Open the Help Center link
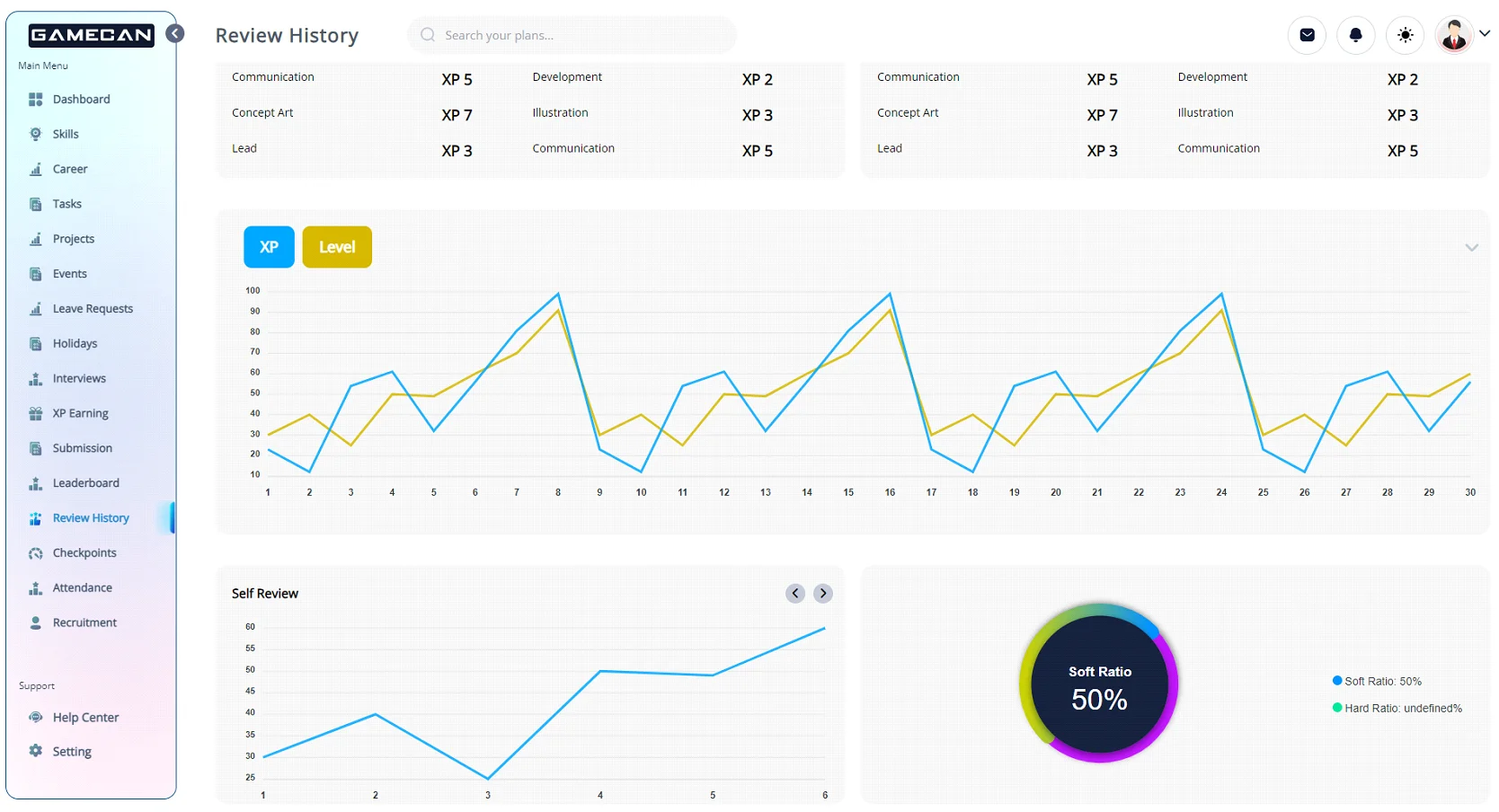The height and width of the screenshot is (812, 1499). pos(85,718)
